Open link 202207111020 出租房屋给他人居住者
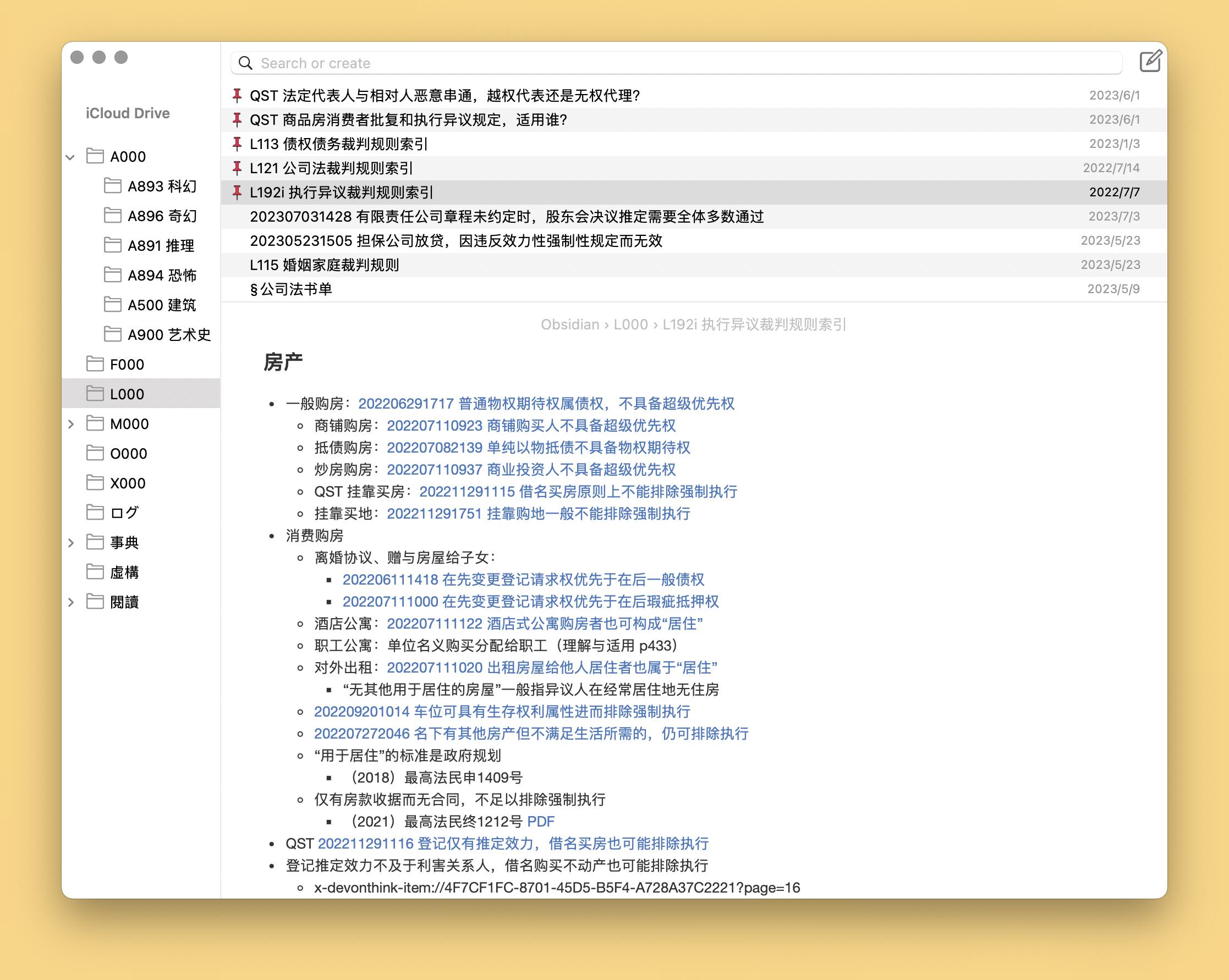 click(552, 668)
